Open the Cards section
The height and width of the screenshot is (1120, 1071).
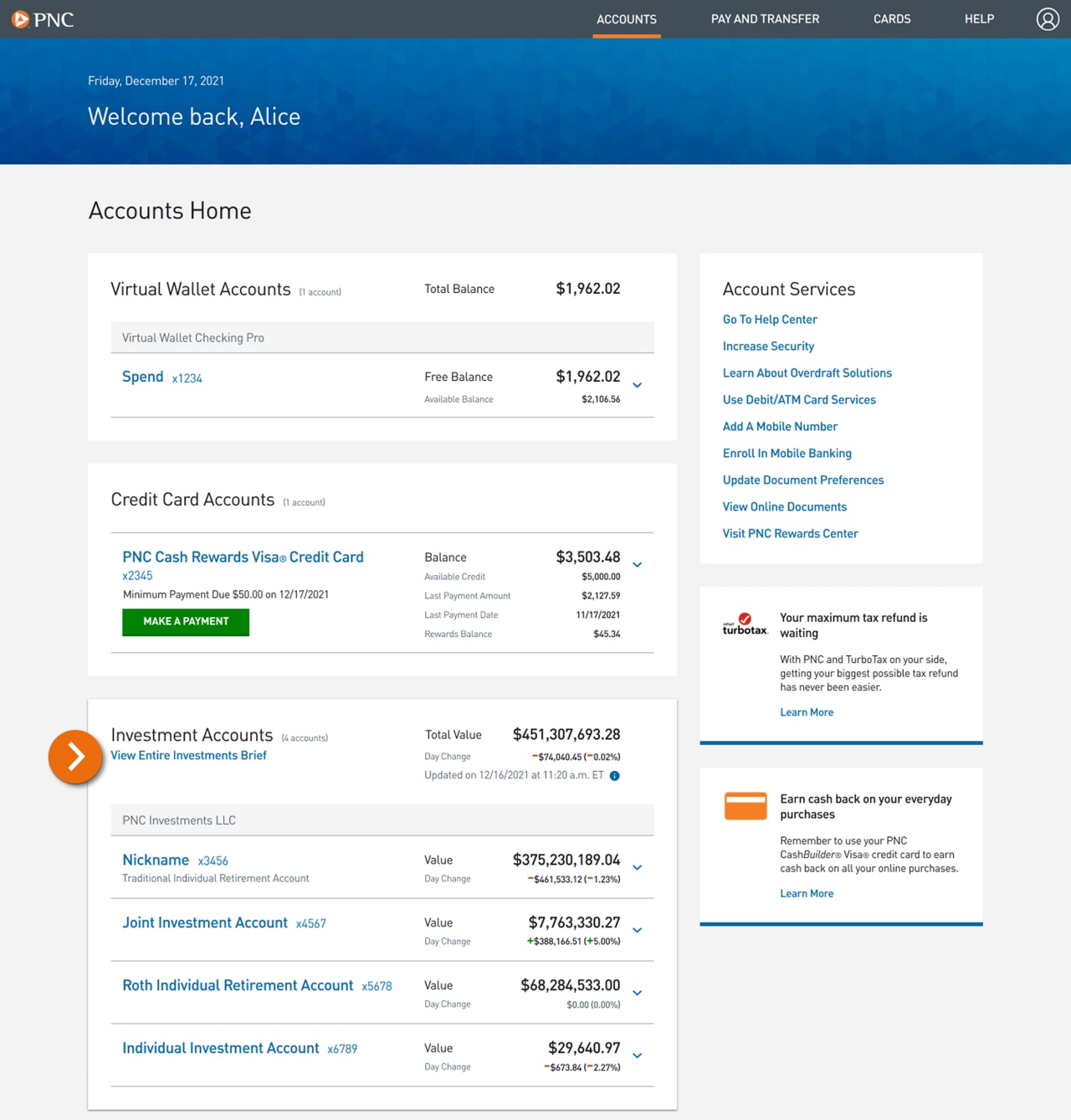[892, 18]
